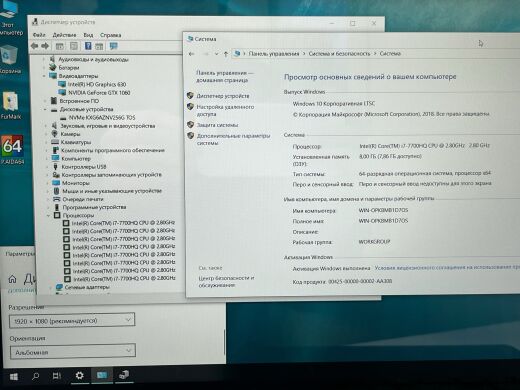Select 'Камеры' category row
The width and height of the screenshot is (520, 390).
70,134
